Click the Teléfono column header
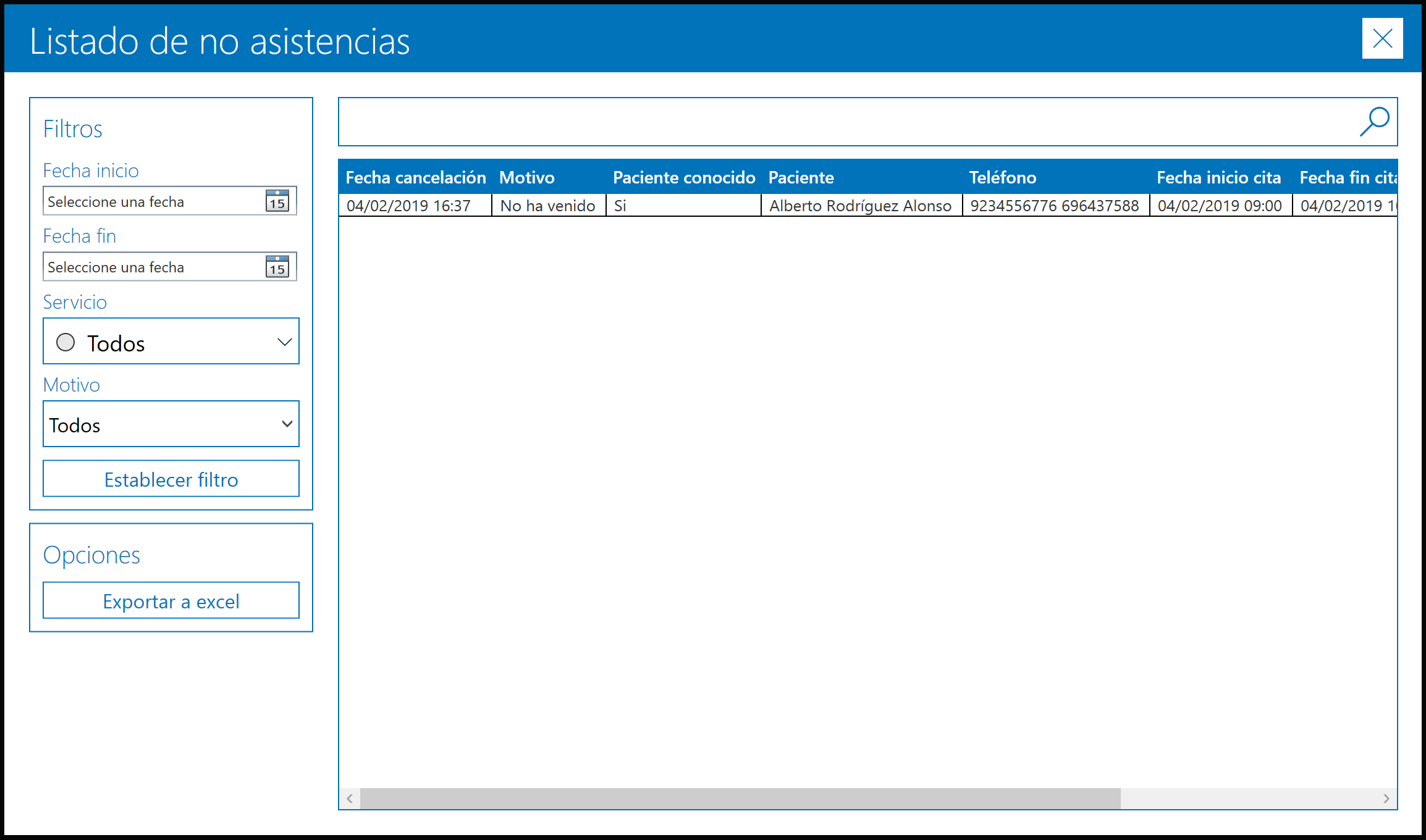1426x840 pixels. point(1002,178)
